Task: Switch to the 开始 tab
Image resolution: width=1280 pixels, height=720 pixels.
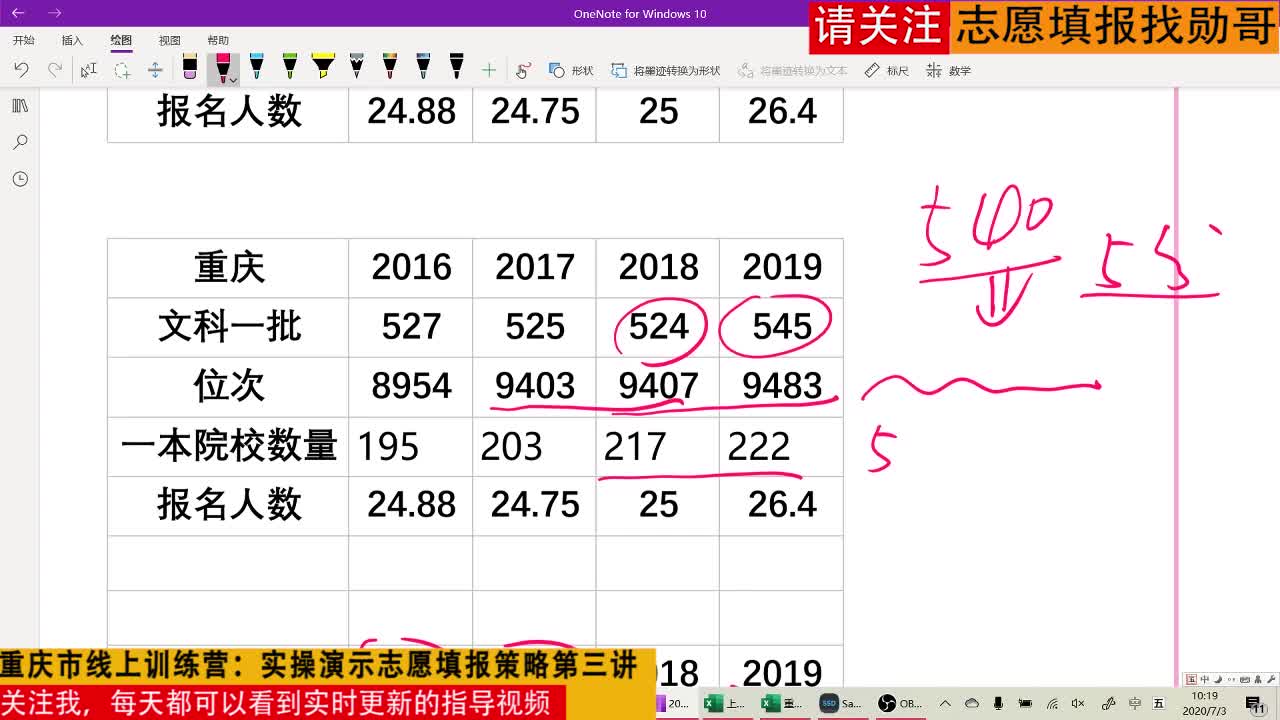Action: click(x=24, y=40)
